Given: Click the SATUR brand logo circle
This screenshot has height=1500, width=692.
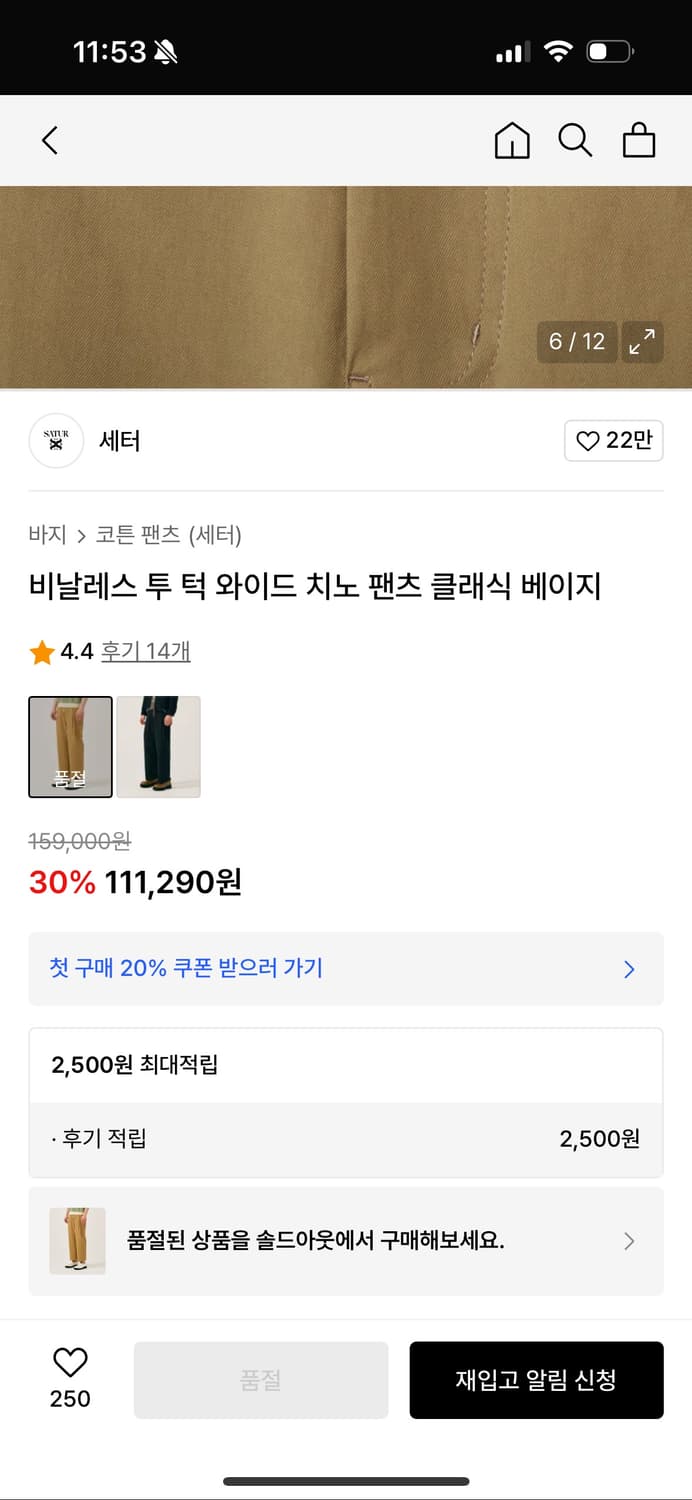Looking at the screenshot, I should [x=56, y=441].
